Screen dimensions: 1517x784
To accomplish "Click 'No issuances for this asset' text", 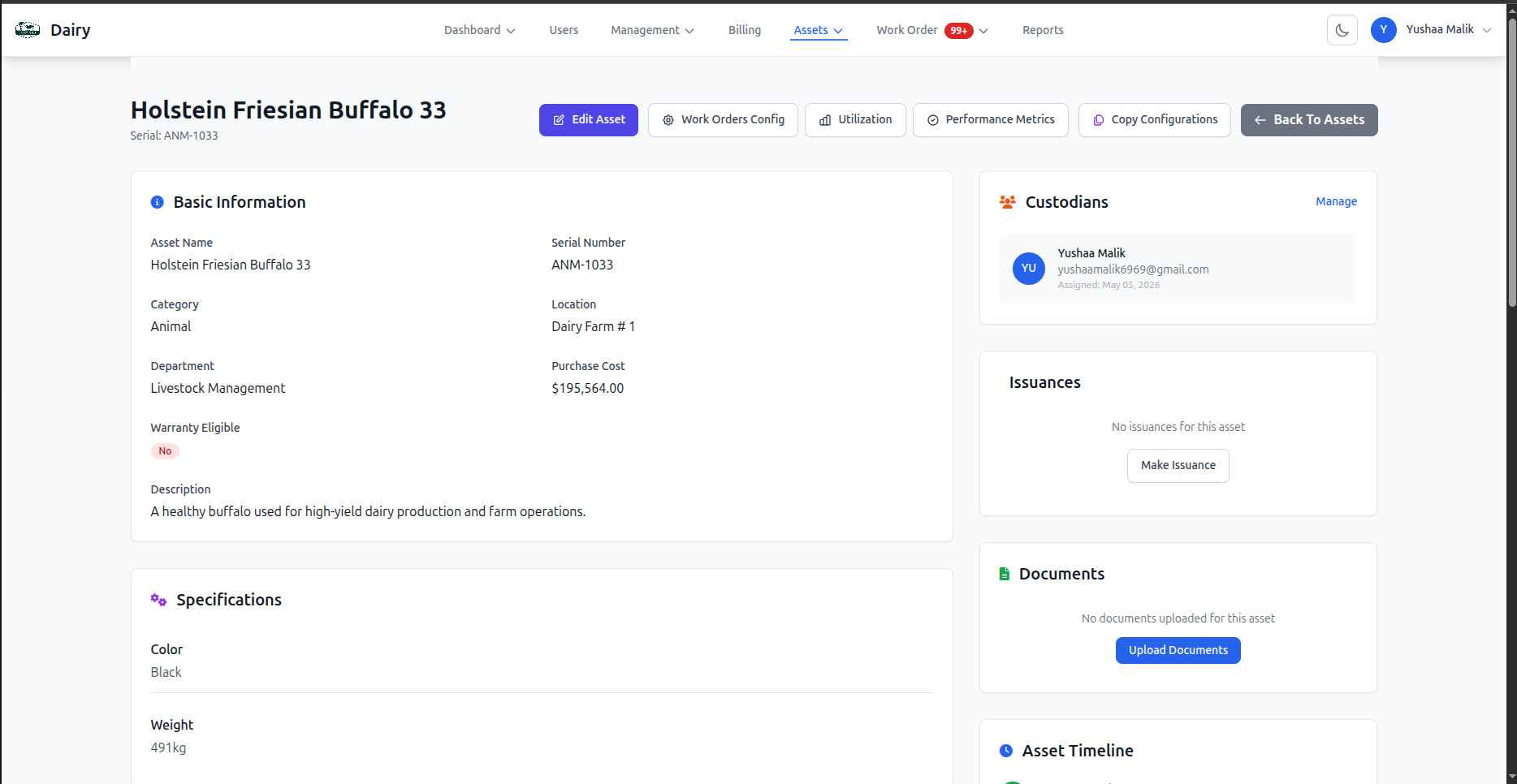I will 1178,427.
